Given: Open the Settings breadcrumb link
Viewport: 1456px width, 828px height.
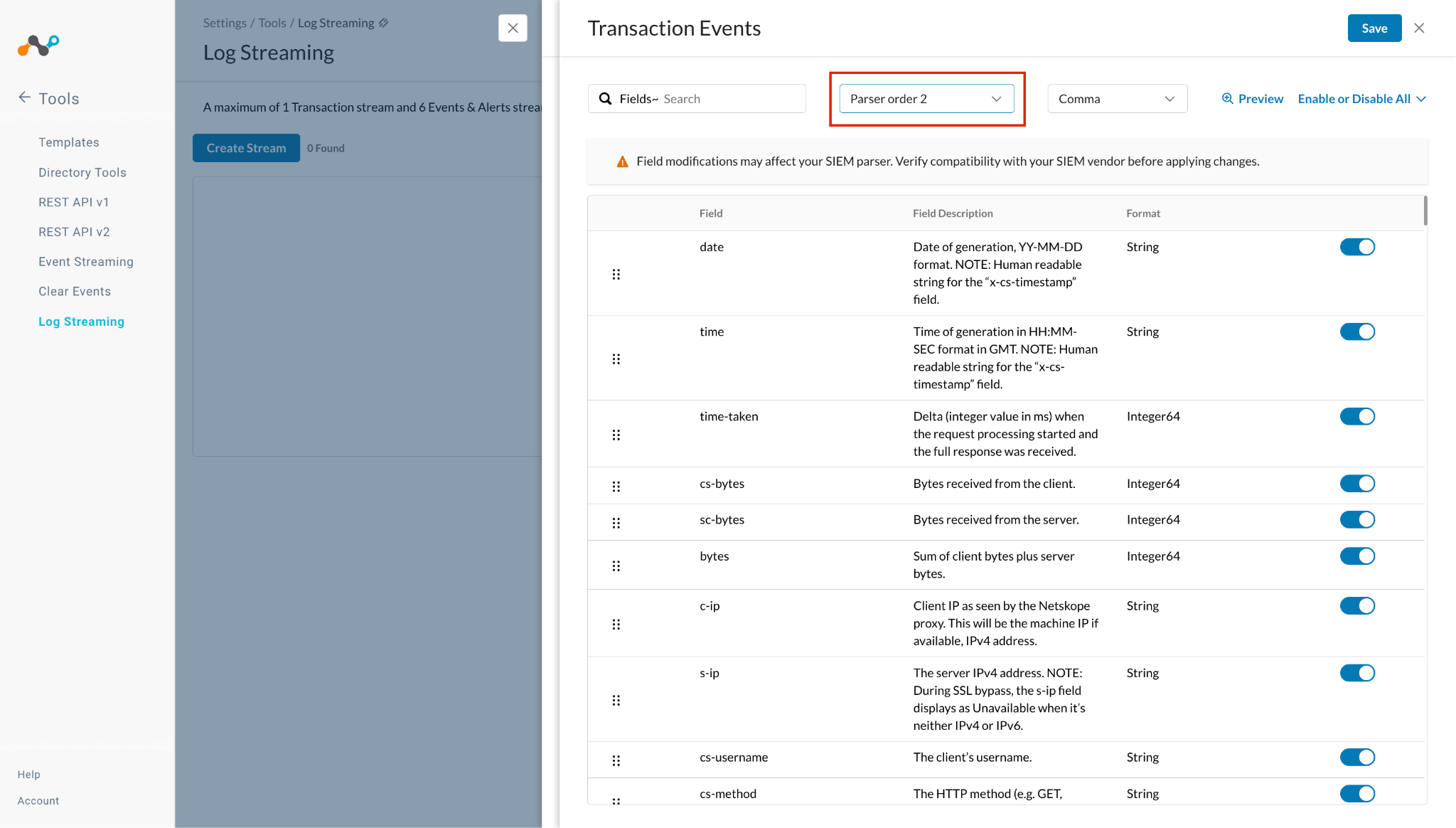Looking at the screenshot, I should tap(225, 23).
